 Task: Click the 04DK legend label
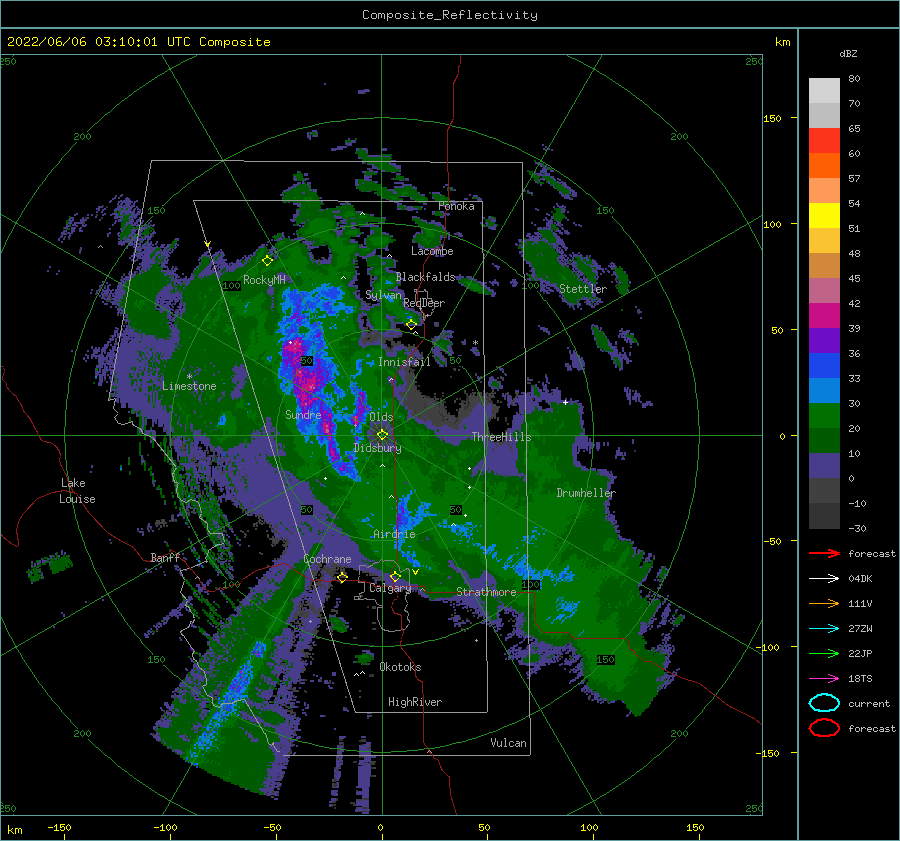(860, 579)
